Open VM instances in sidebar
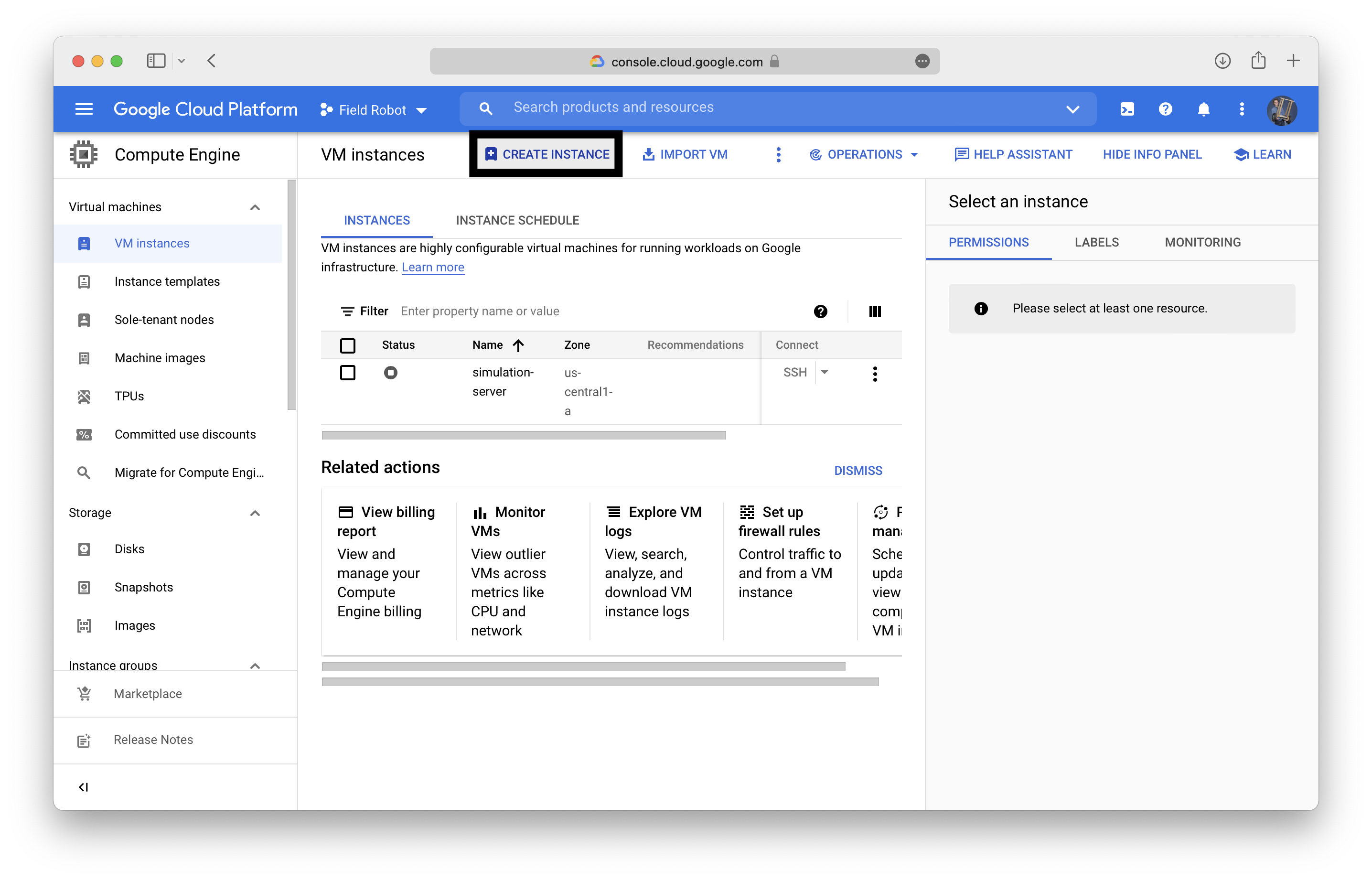Screen dimensions: 1372x881 point(168,243)
